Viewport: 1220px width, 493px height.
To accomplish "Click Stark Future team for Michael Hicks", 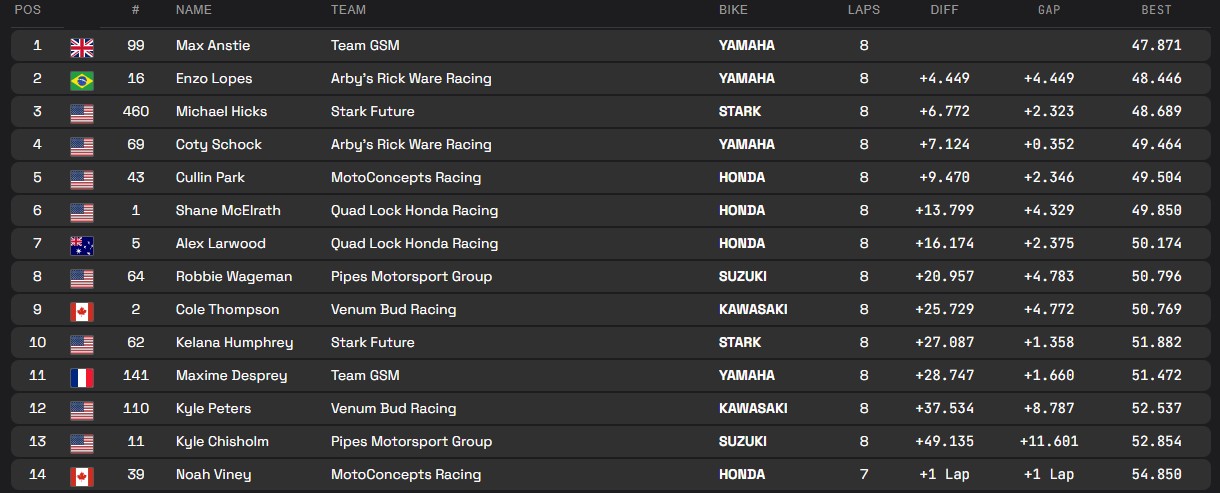I will 372,111.
